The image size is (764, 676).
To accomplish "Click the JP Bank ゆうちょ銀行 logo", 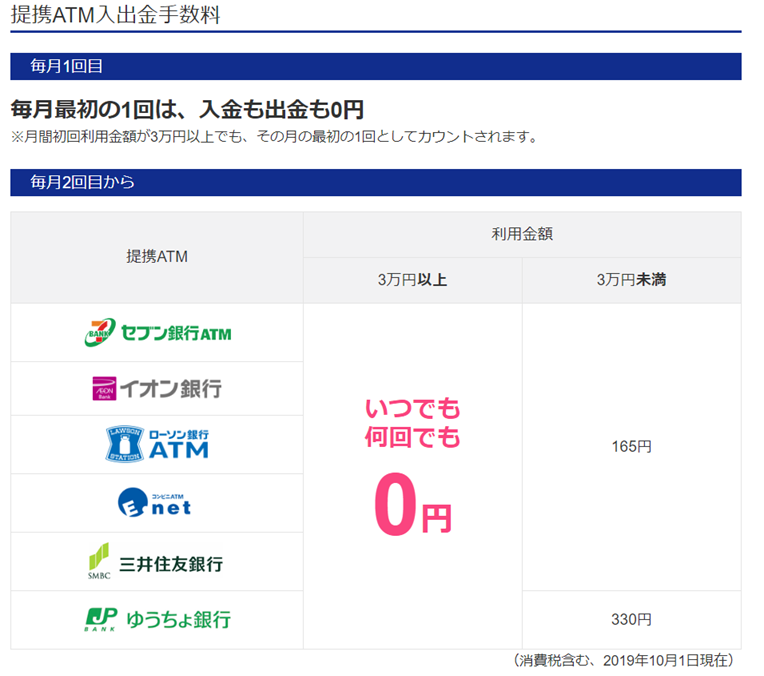I will (x=157, y=619).
